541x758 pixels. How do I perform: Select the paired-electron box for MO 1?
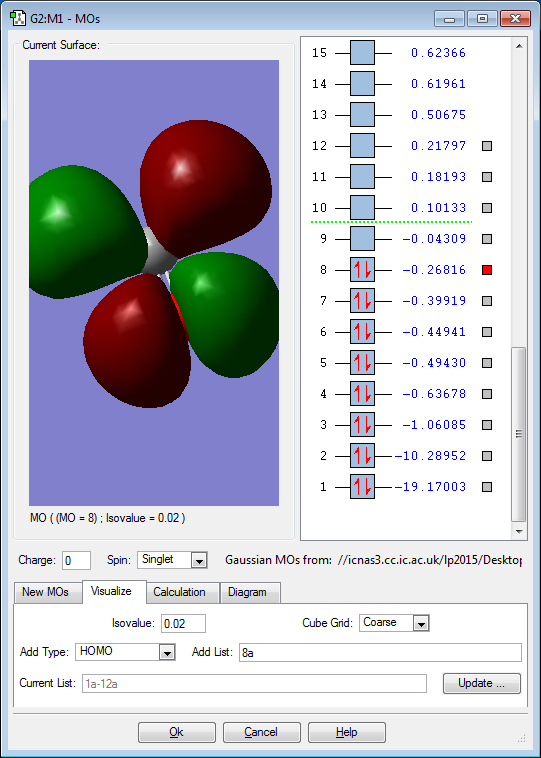tap(362, 487)
